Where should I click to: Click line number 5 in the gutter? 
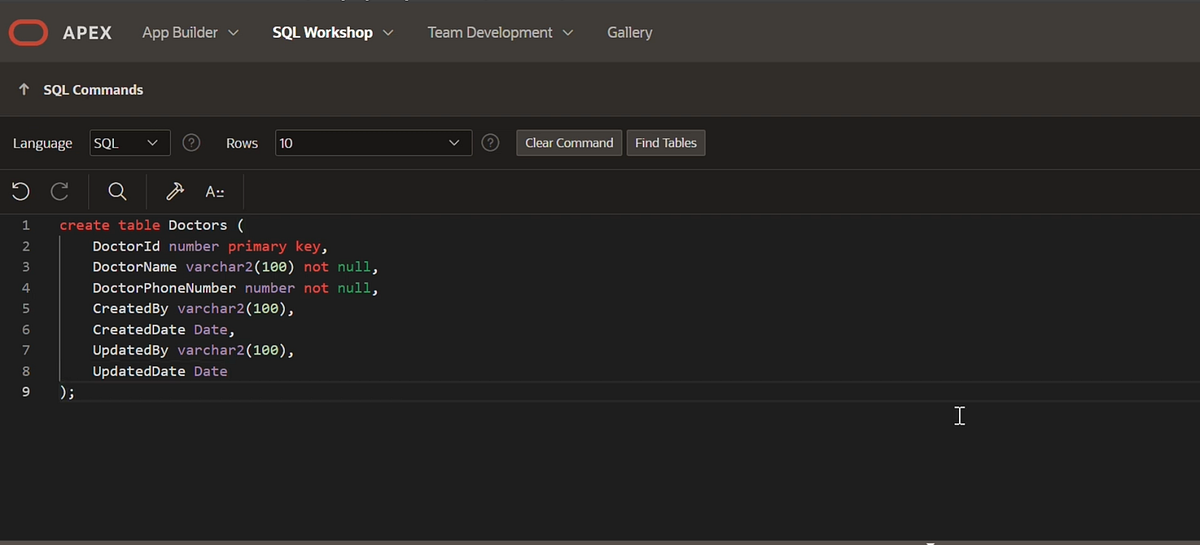tap(26, 309)
